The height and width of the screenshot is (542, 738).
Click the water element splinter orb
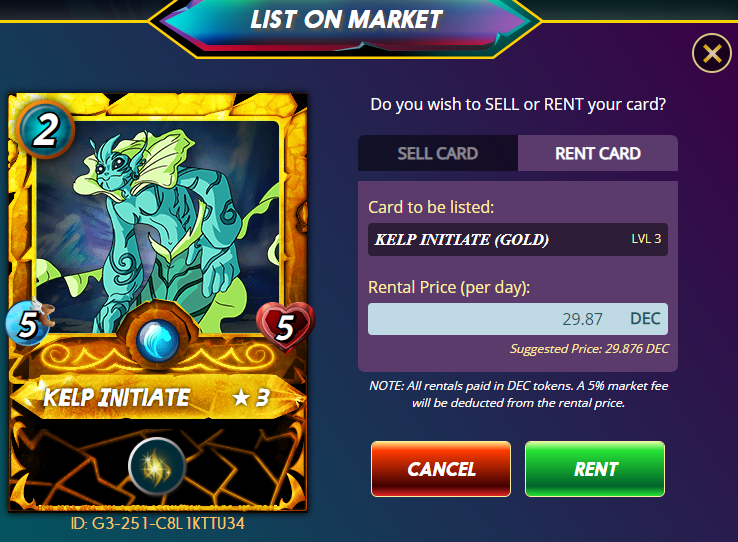(158, 340)
